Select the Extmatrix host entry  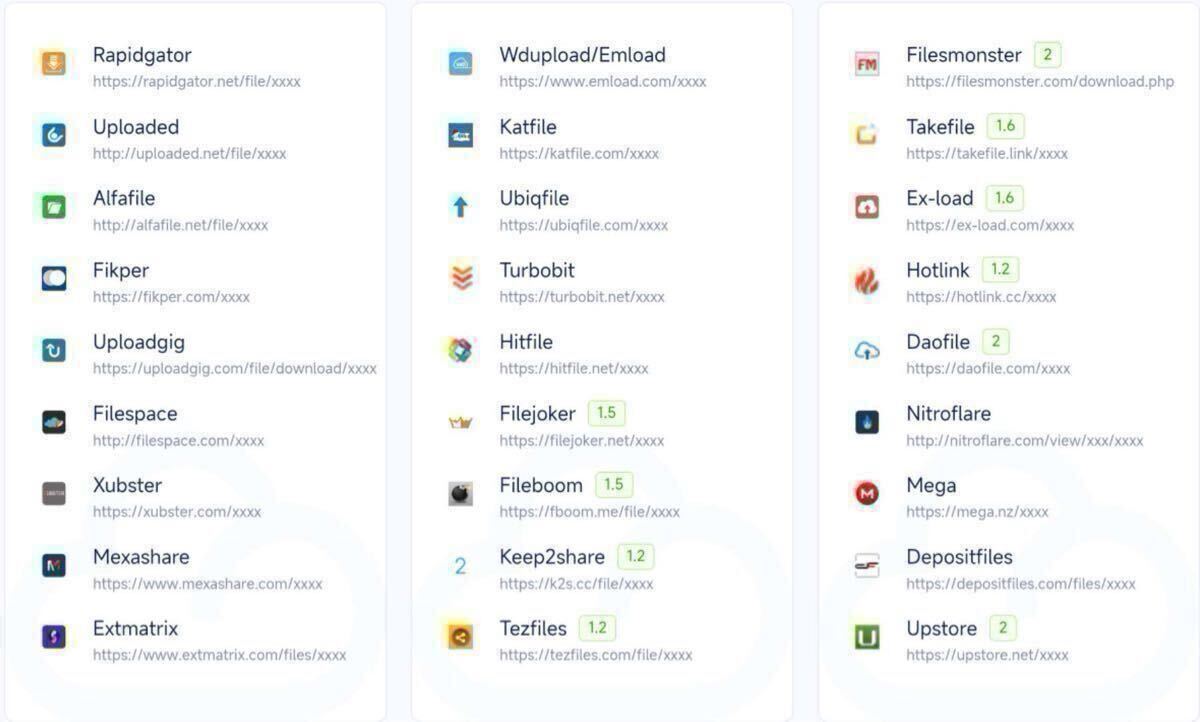tap(135, 629)
